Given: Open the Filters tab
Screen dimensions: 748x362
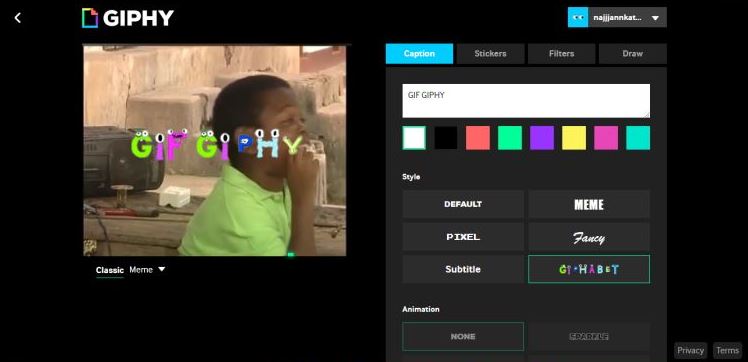Looking at the screenshot, I should (x=561, y=54).
